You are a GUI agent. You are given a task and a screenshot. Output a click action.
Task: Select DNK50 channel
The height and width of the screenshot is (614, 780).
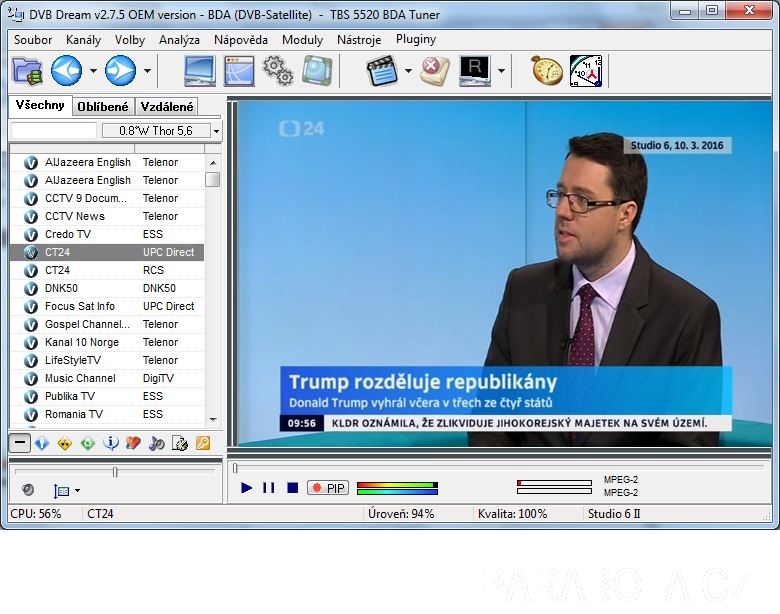[x=107, y=288]
